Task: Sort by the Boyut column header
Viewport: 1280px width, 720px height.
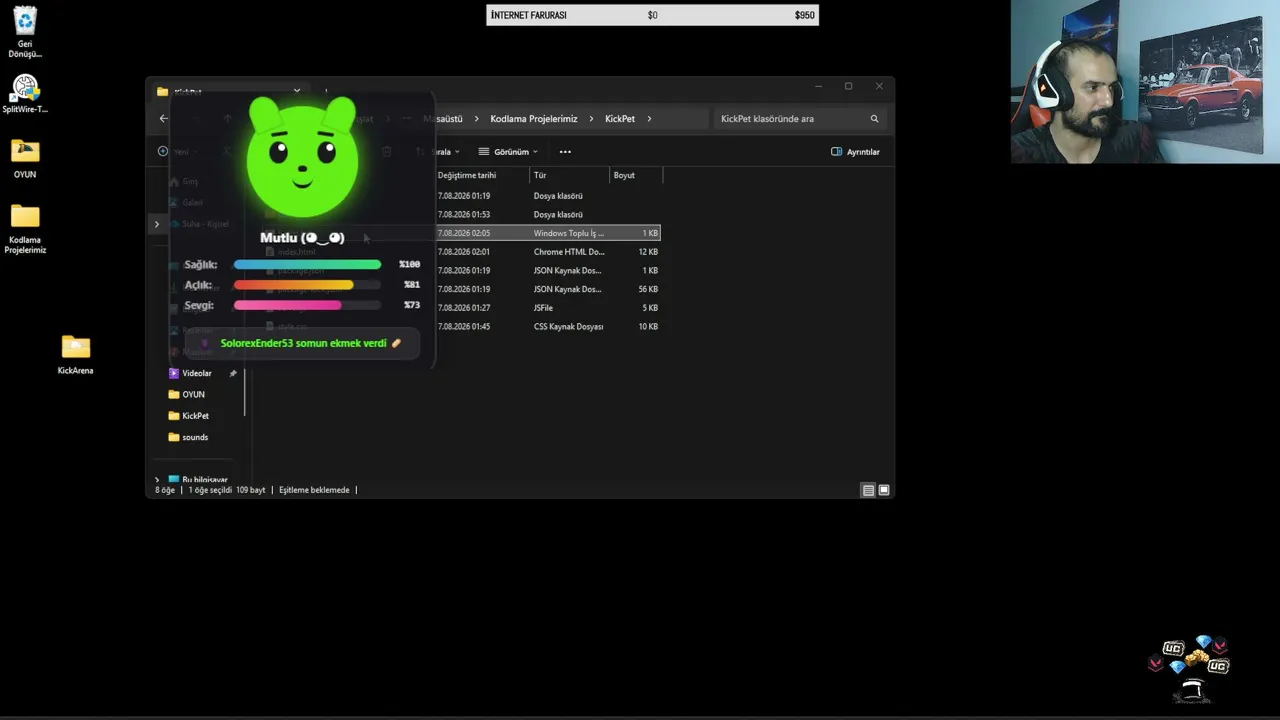Action: tap(636, 175)
